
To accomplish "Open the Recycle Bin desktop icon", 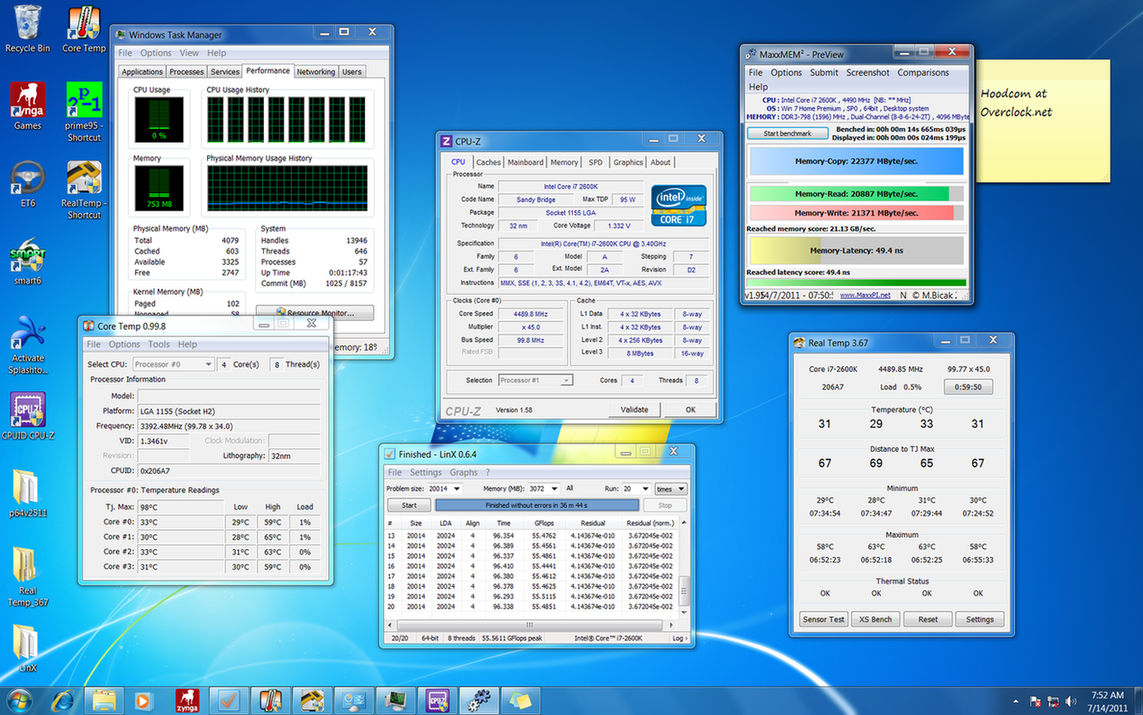I will click(x=28, y=29).
